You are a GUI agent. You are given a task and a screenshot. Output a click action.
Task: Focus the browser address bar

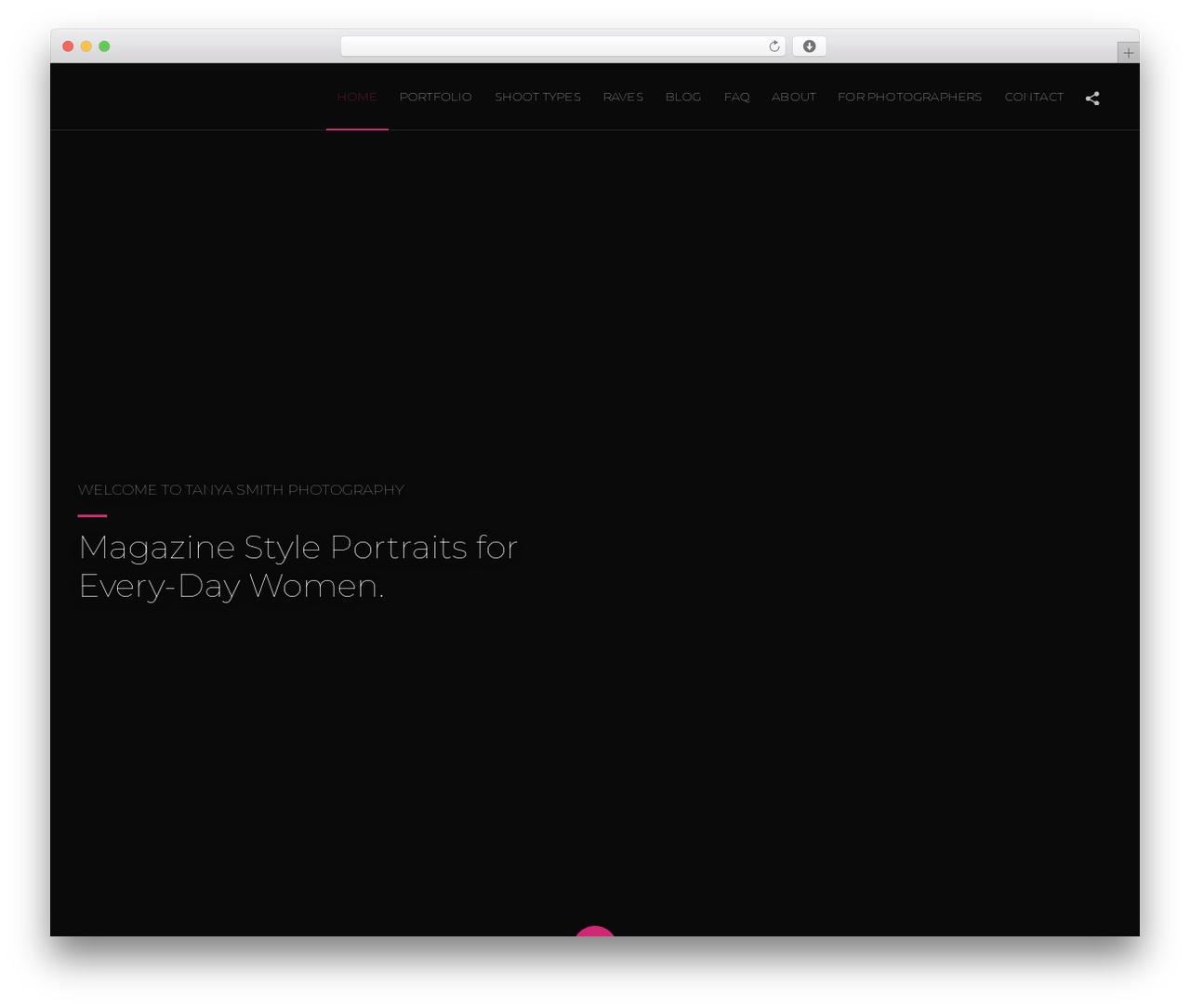coord(562,46)
